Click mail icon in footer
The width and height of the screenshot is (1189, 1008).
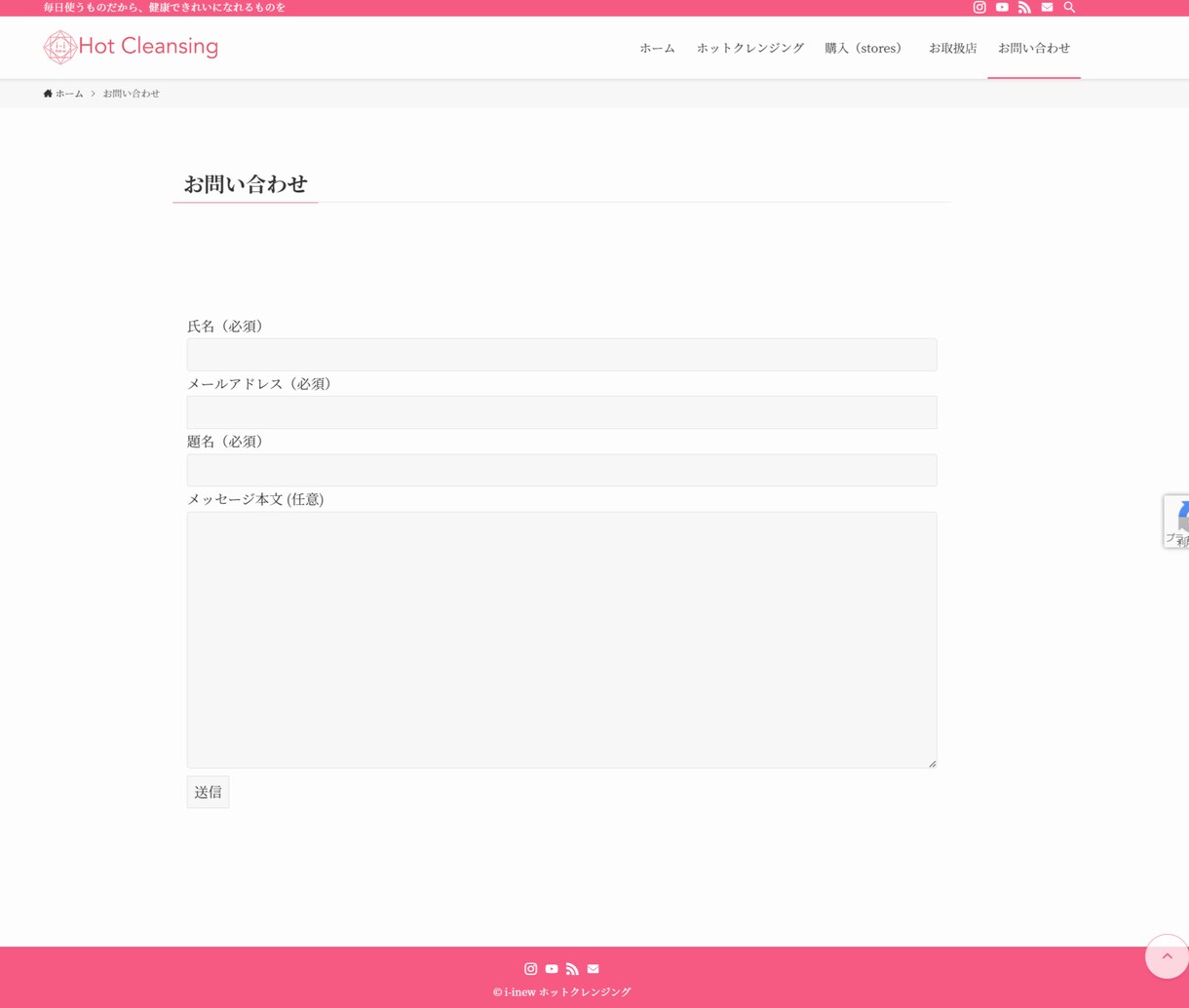coord(593,969)
